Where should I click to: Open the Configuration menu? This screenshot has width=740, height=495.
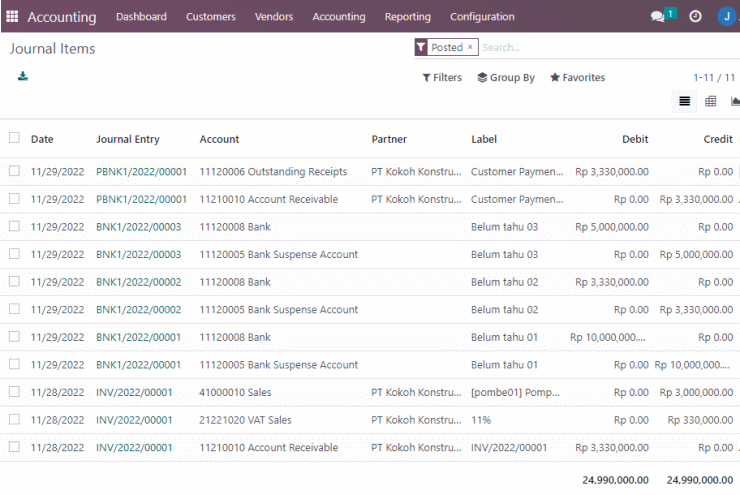point(482,17)
